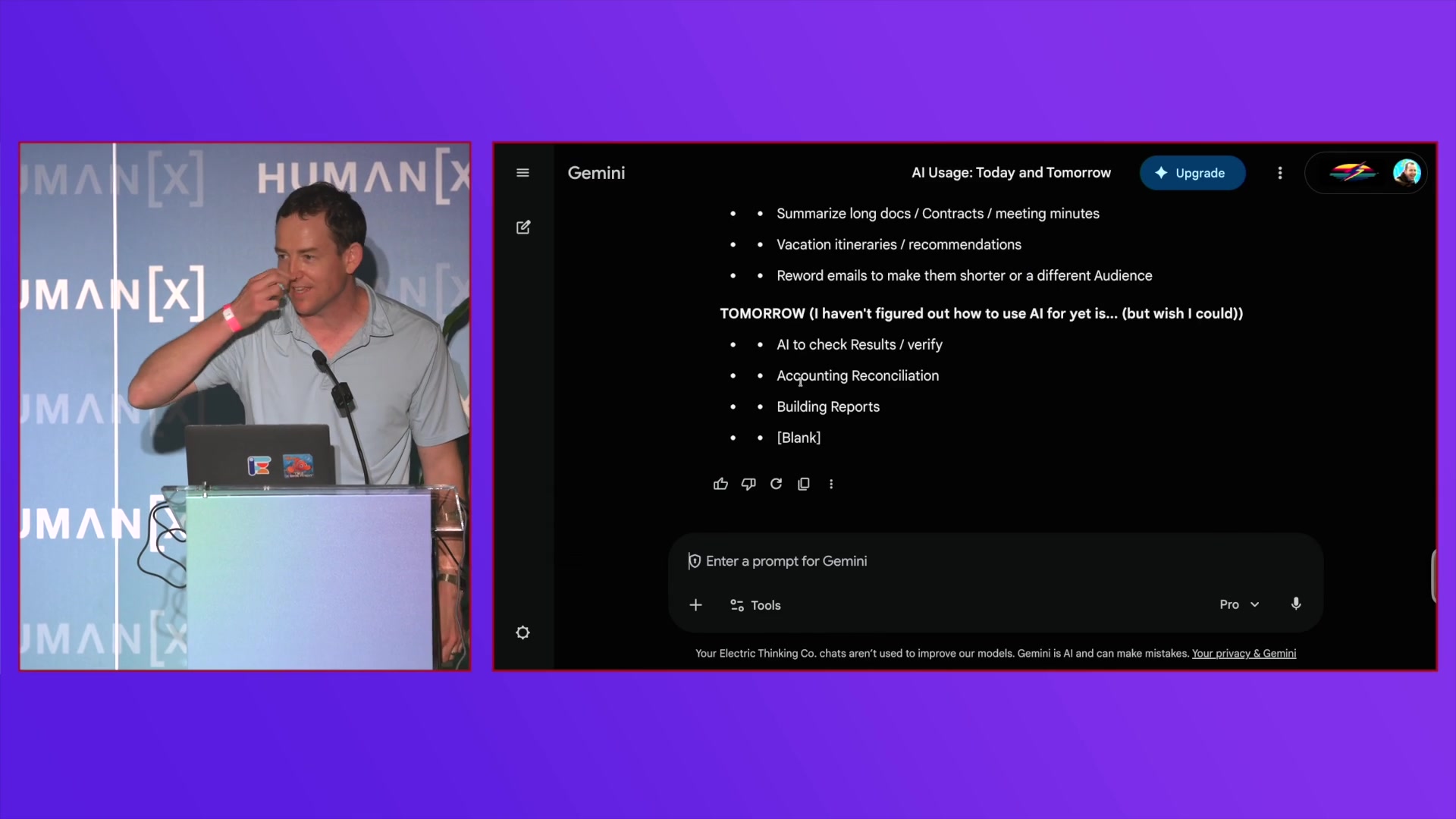The image size is (1456, 819).
Task: Give thumbs down to the response
Action: [x=748, y=484]
